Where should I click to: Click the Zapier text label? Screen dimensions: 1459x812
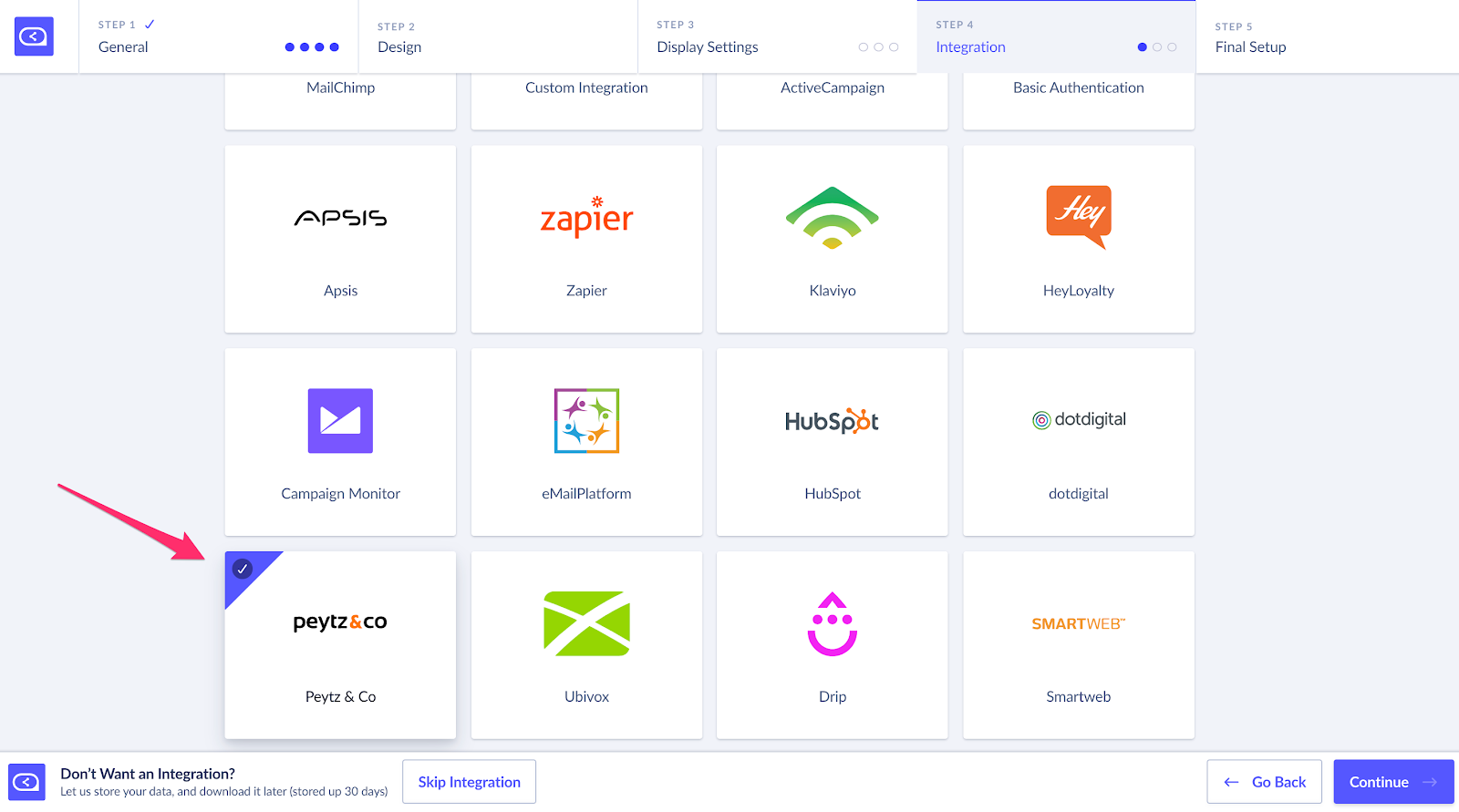coord(586,291)
